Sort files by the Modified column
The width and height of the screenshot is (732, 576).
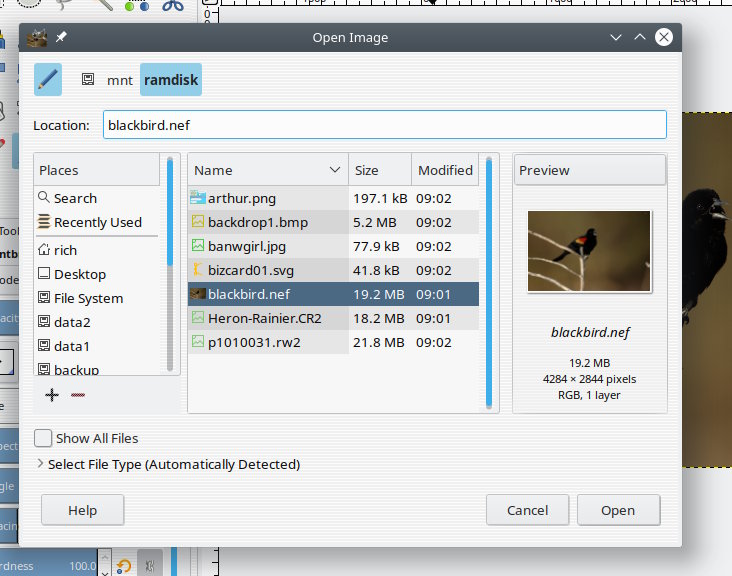(445, 170)
